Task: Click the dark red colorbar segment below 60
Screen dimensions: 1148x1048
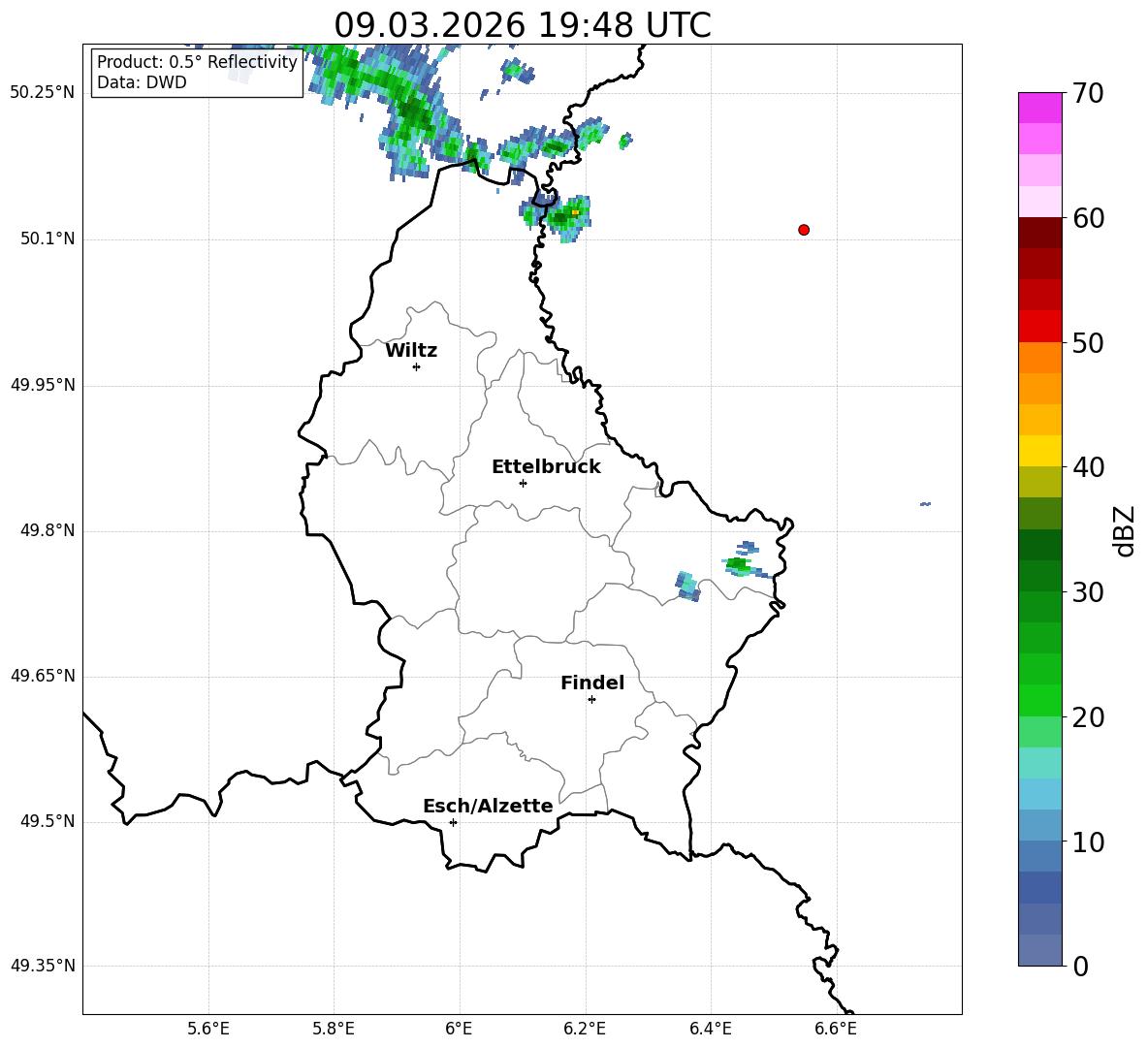Action: point(1039,233)
